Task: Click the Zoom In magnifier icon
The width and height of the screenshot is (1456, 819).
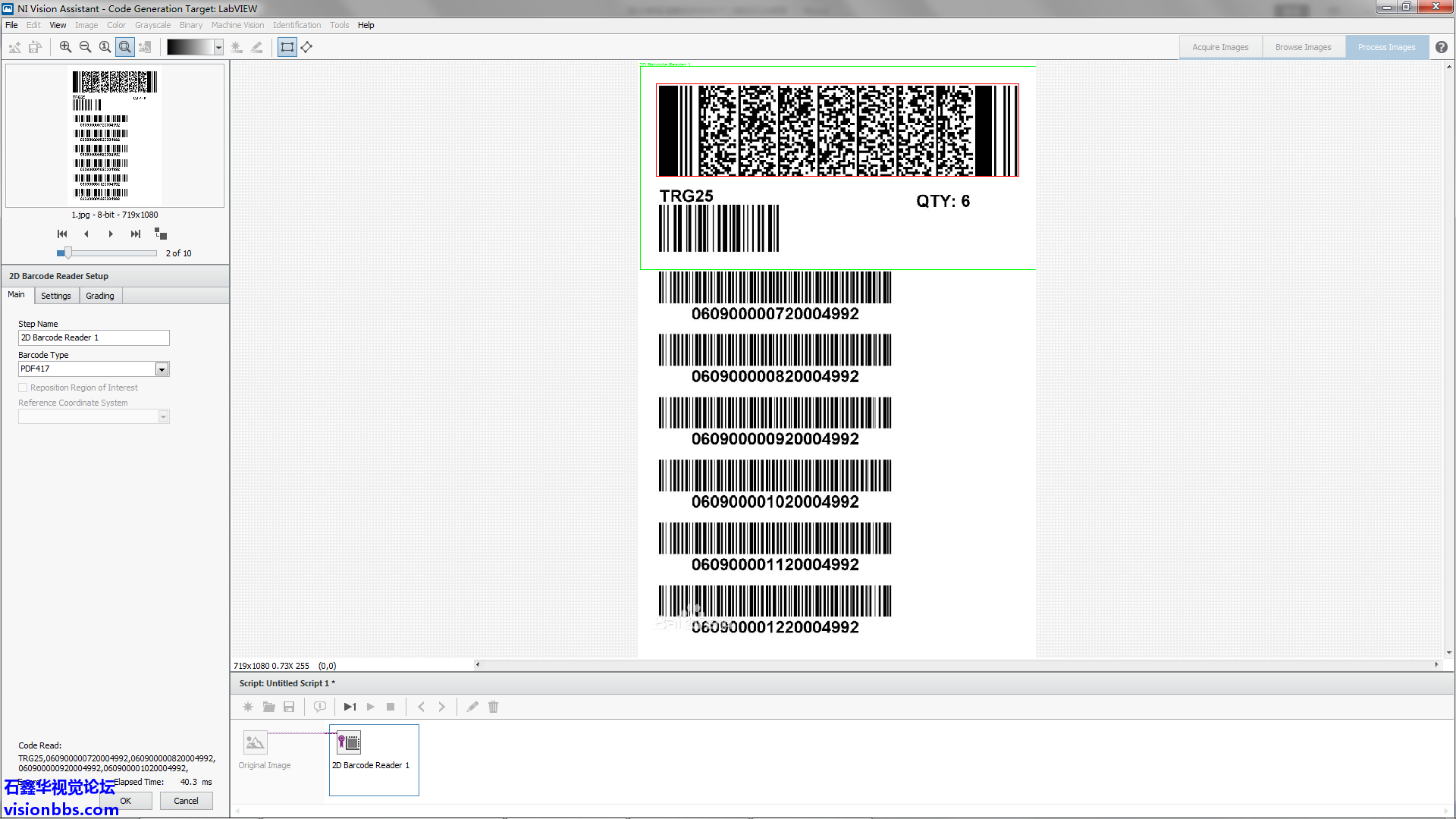Action: point(66,47)
